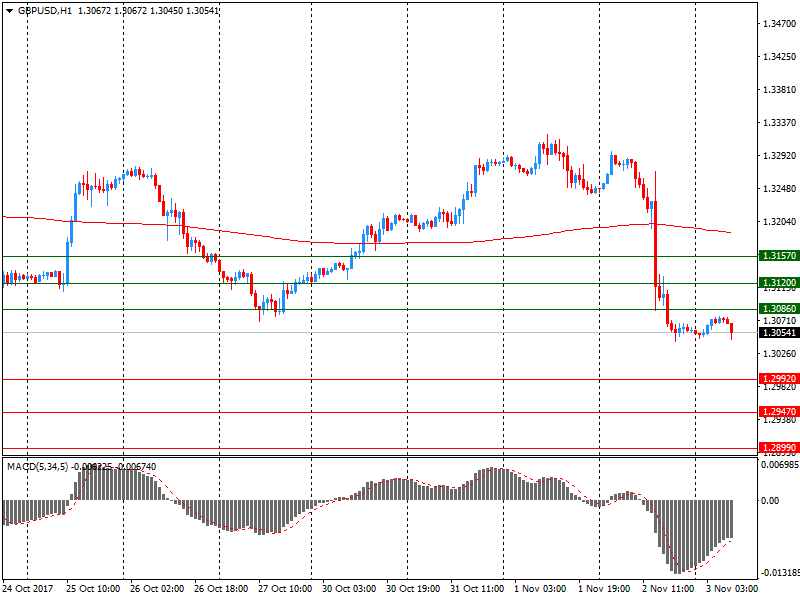Select the 1.29470 red support level label
This screenshot has height=600, width=800.
779,411
